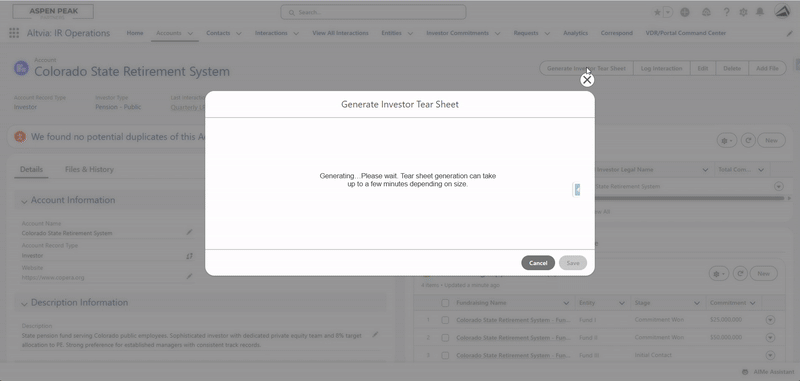Open the Accounts tab
The height and width of the screenshot is (381, 800).
pos(169,33)
